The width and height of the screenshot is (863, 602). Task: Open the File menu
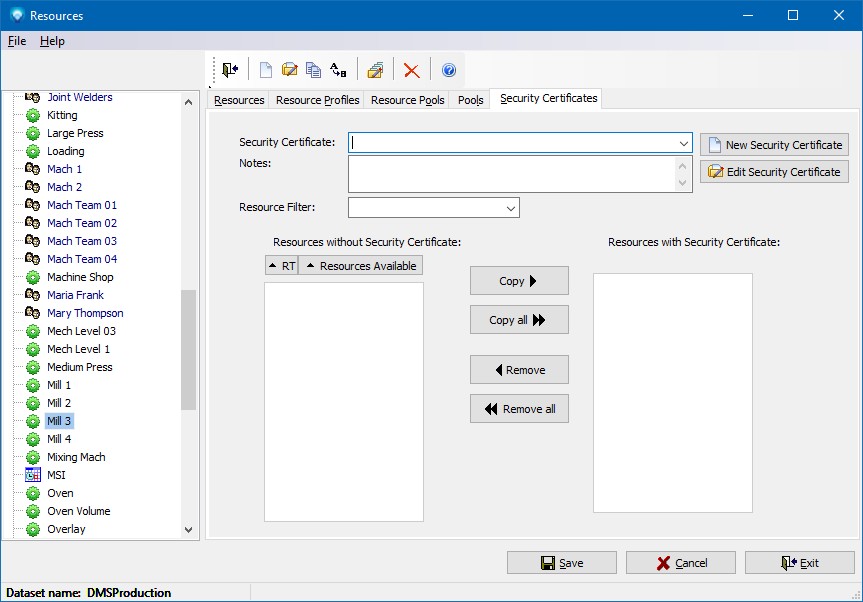pyautogui.click(x=16, y=41)
